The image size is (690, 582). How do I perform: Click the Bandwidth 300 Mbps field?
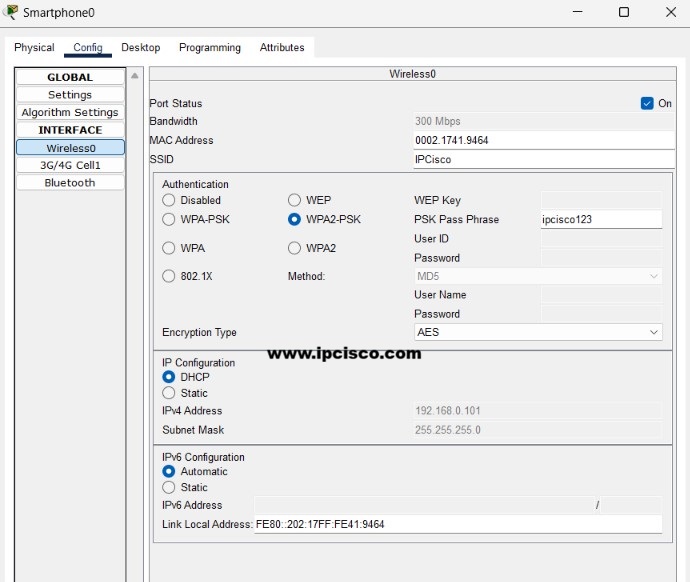click(544, 121)
